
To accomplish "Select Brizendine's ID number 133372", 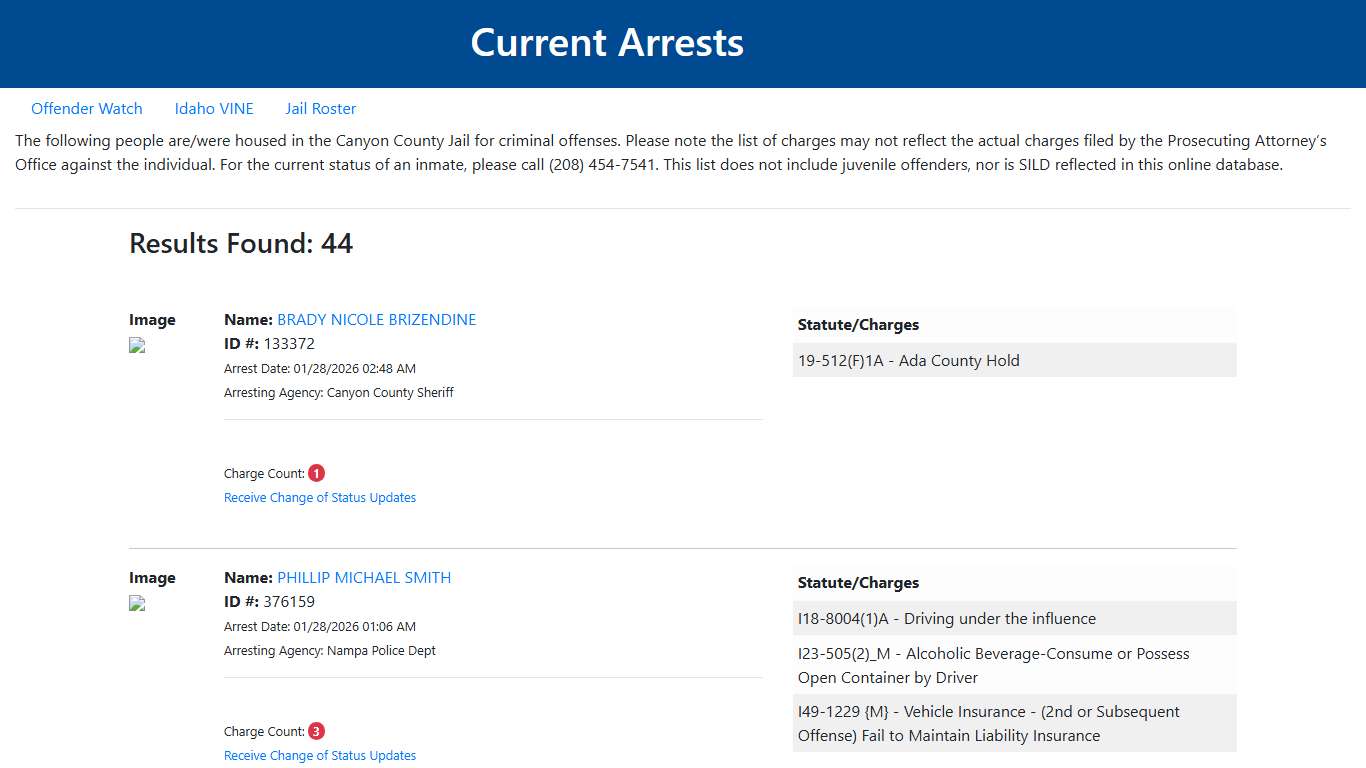I will 290,343.
